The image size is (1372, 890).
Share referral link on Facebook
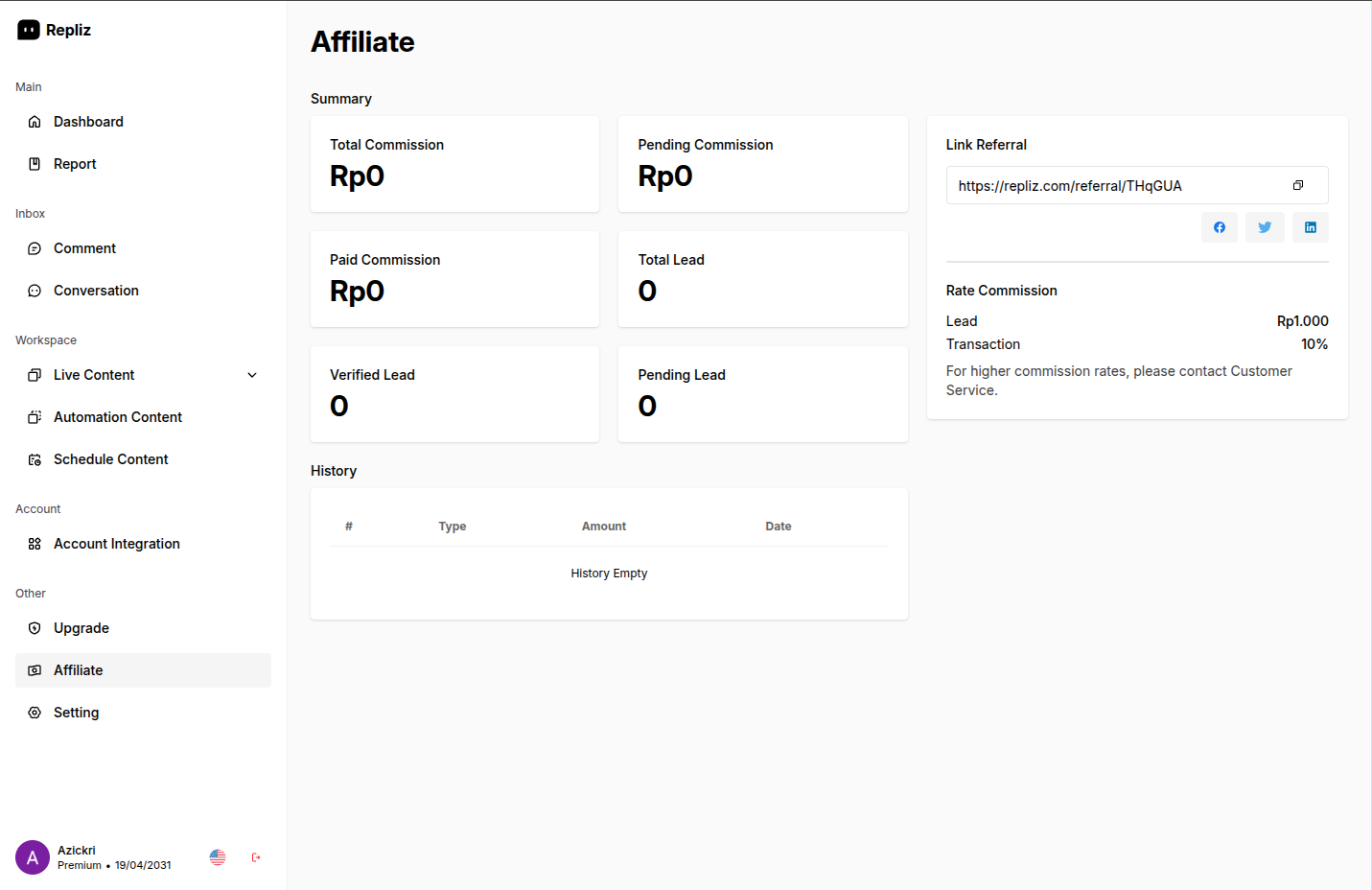coord(1219,227)
